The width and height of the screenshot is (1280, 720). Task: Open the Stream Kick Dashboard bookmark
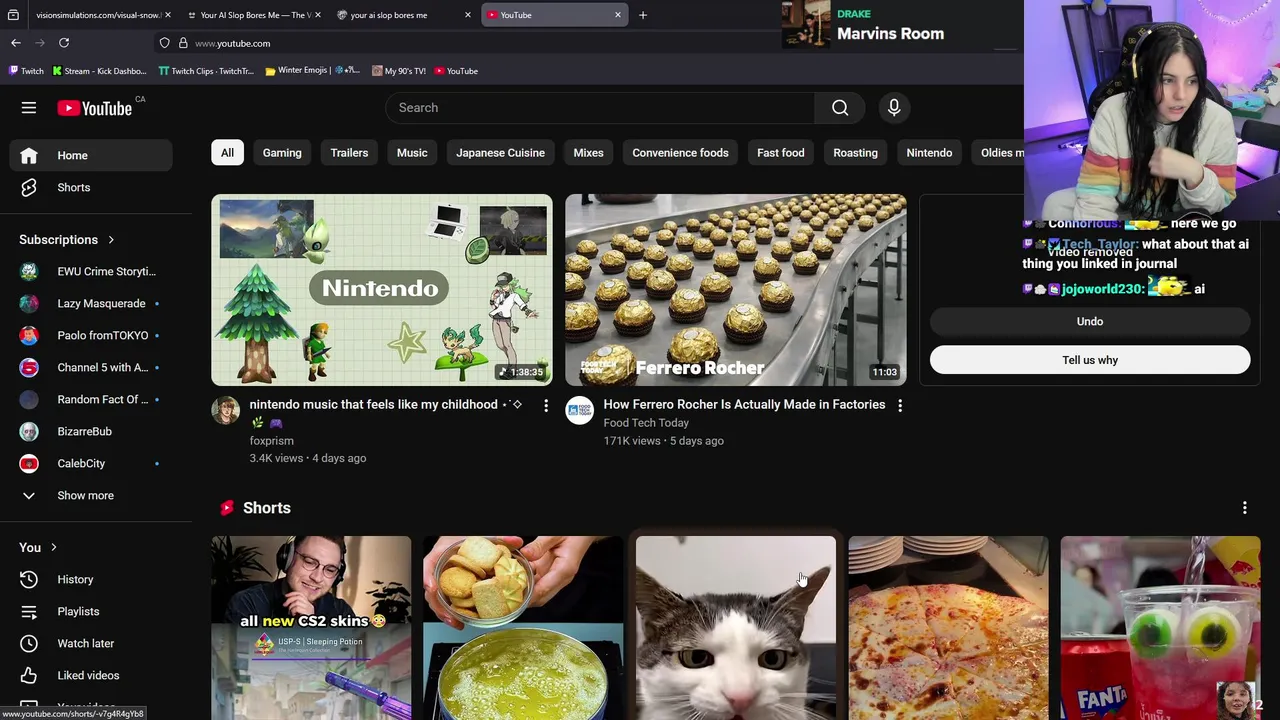[x=99, y=71]
